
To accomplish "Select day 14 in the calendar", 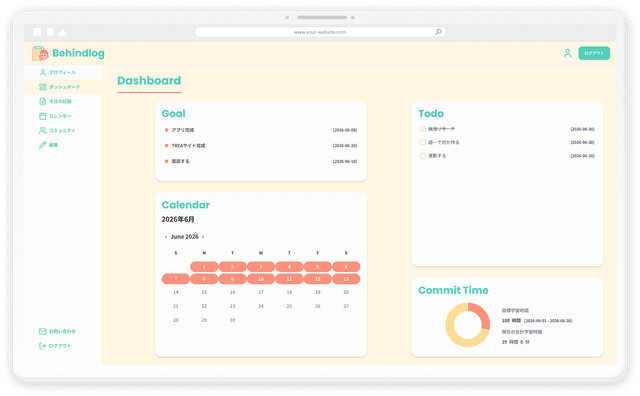I will click(x=176, y=292).
